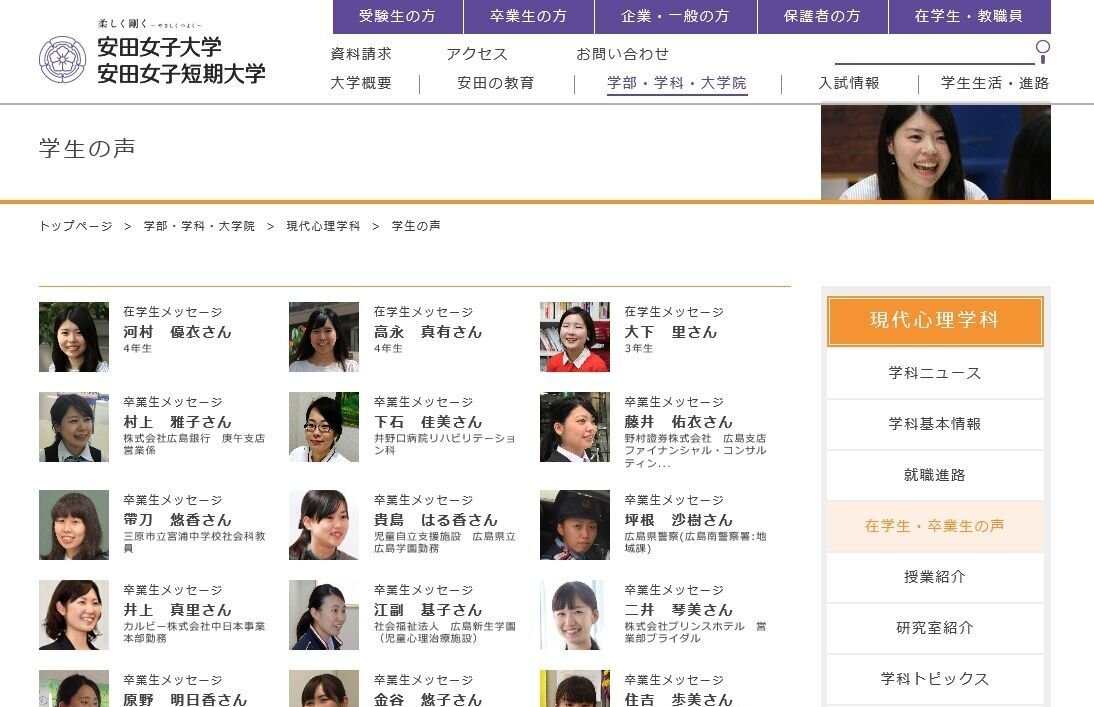Click the 安田女子大学 安田女子短期大学 site title

click(181, 60)
